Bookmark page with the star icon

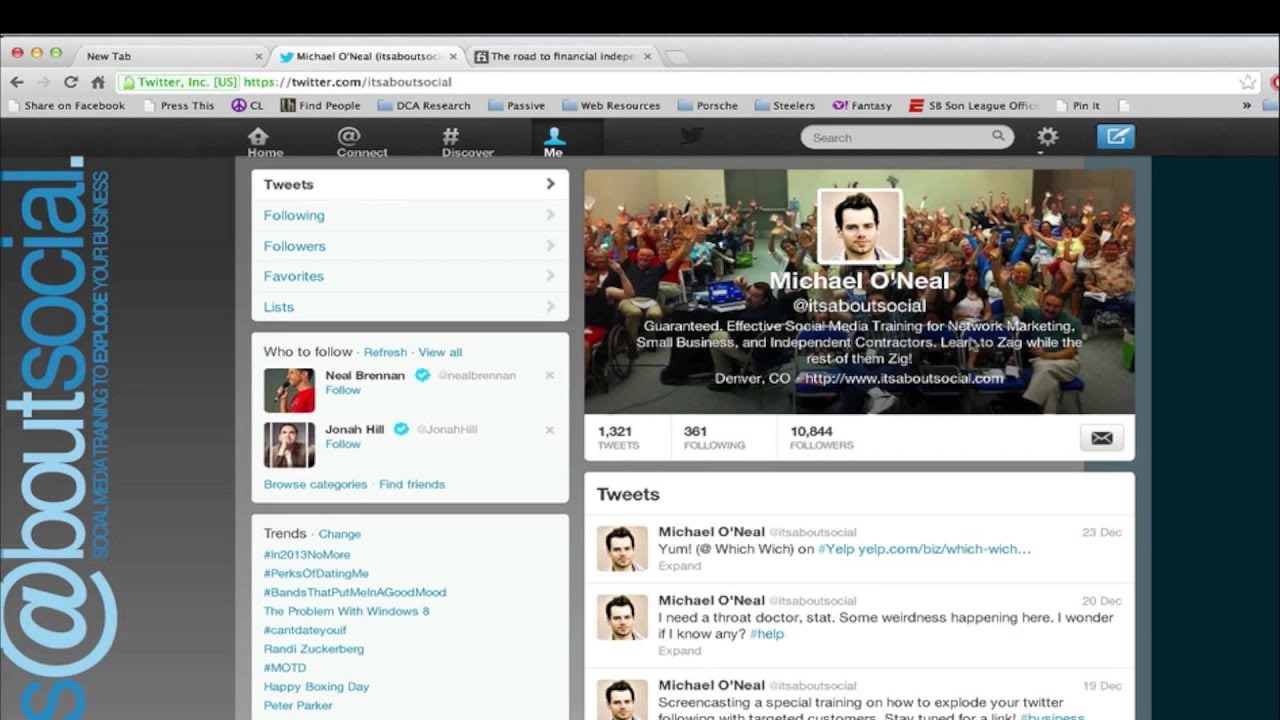(x=1247, y=82)
